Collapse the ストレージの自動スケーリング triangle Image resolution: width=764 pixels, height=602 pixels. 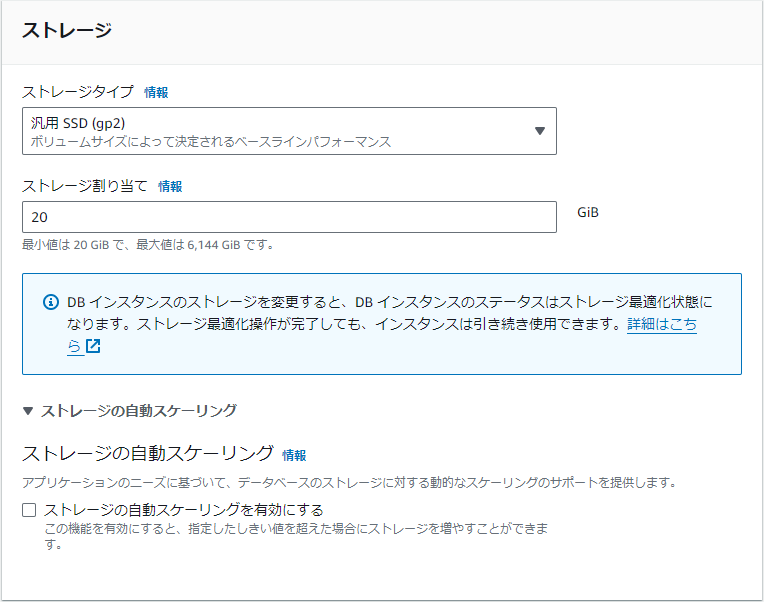[x=28, y=411]
